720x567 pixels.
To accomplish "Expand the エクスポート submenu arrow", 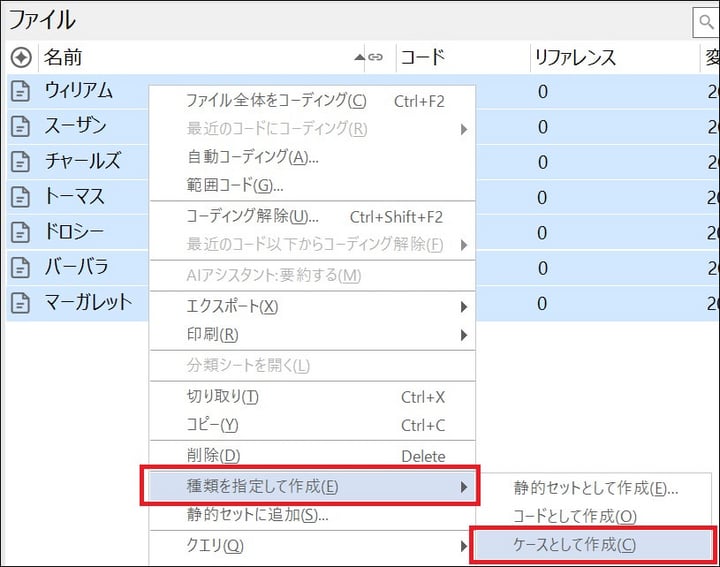I will click(x=463, y=306).
